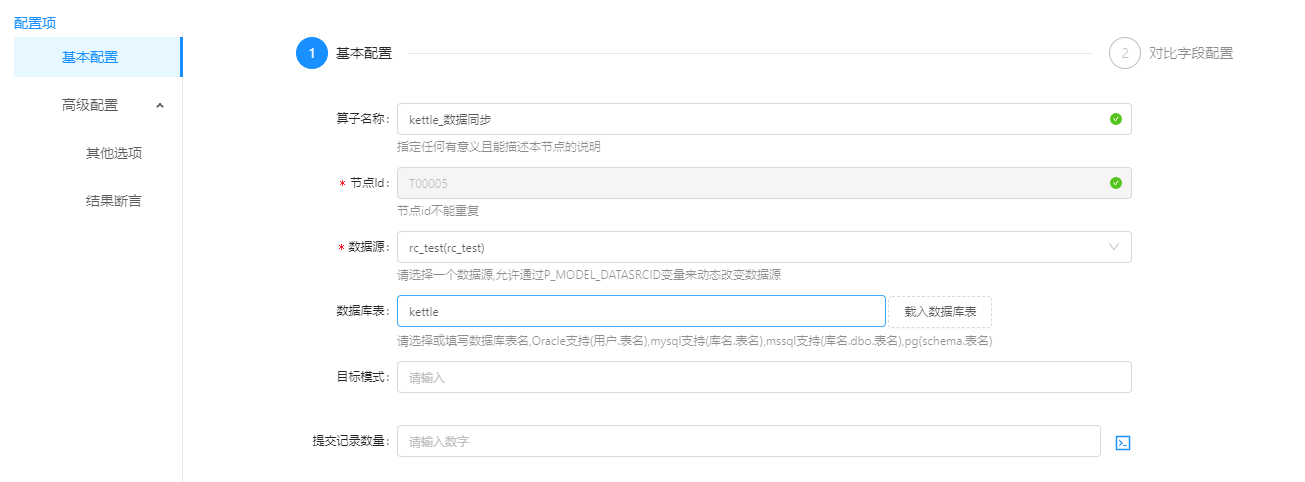Image resolution: width=1305 pixels, height=482 pixels.
Task: Click the green checkmark in 算子名称 field
Action: 1115,119
